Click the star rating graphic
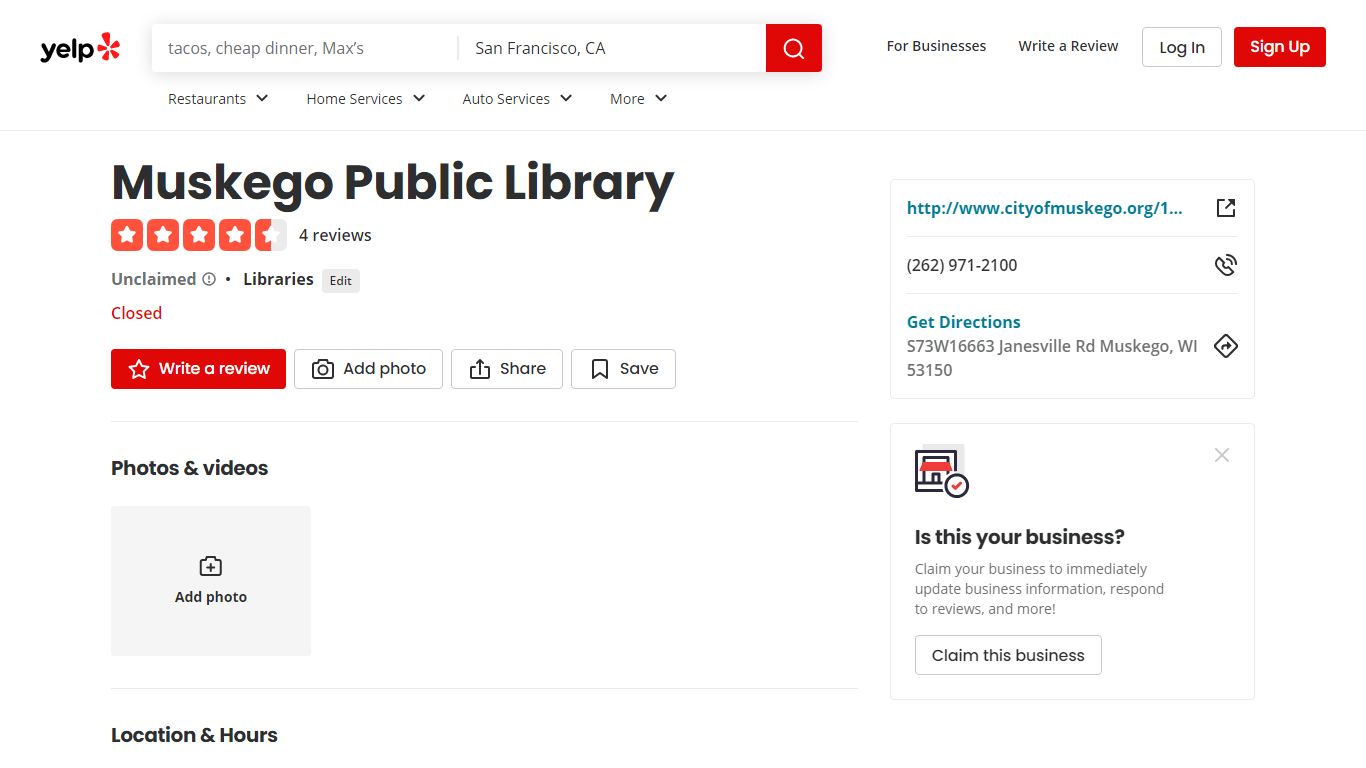Viewport: 1366px width, 768px height. click(x=199, y=235)
